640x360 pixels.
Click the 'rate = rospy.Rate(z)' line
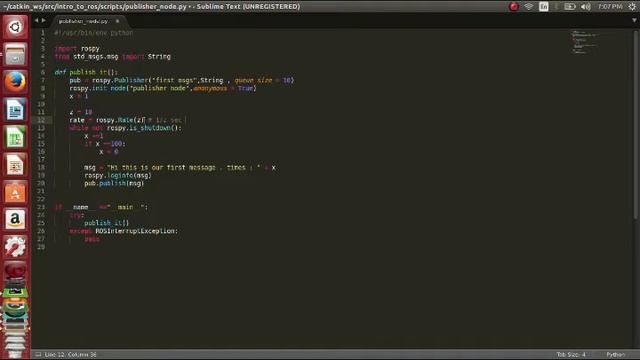click(x=127, y=120)
